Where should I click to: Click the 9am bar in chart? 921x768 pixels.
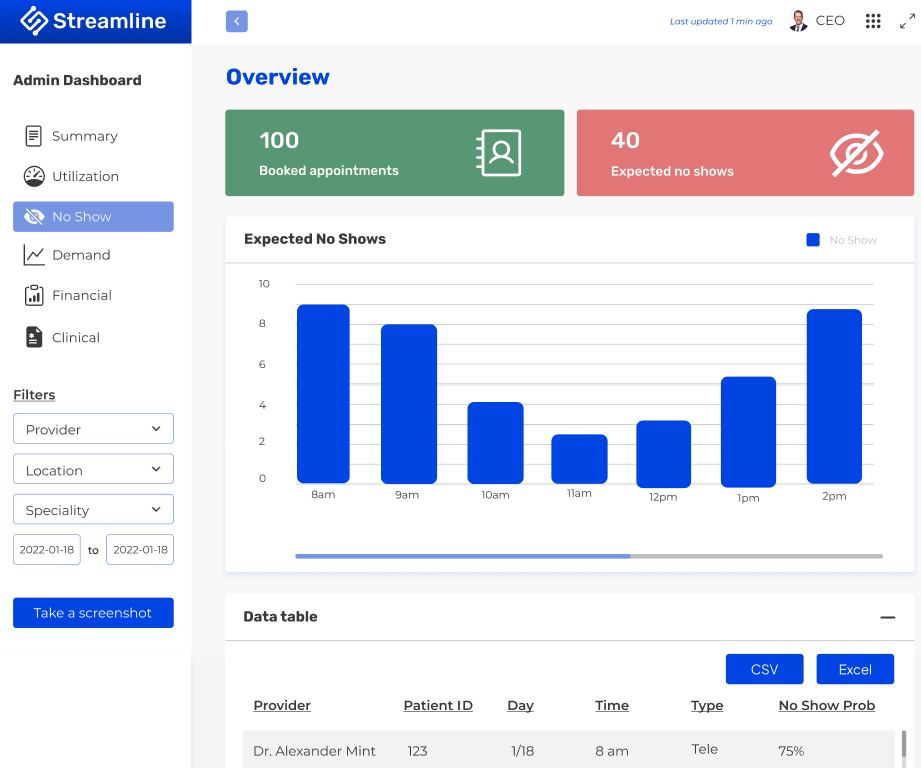[409, 404]
